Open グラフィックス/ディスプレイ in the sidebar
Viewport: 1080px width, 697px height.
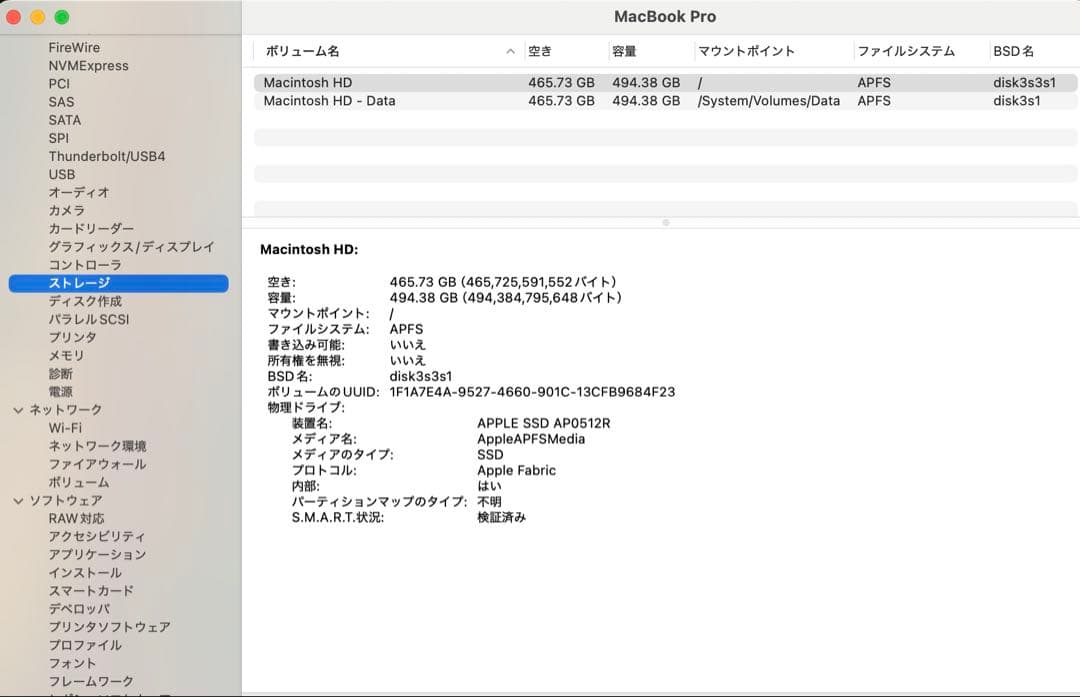tap(132, 247)
